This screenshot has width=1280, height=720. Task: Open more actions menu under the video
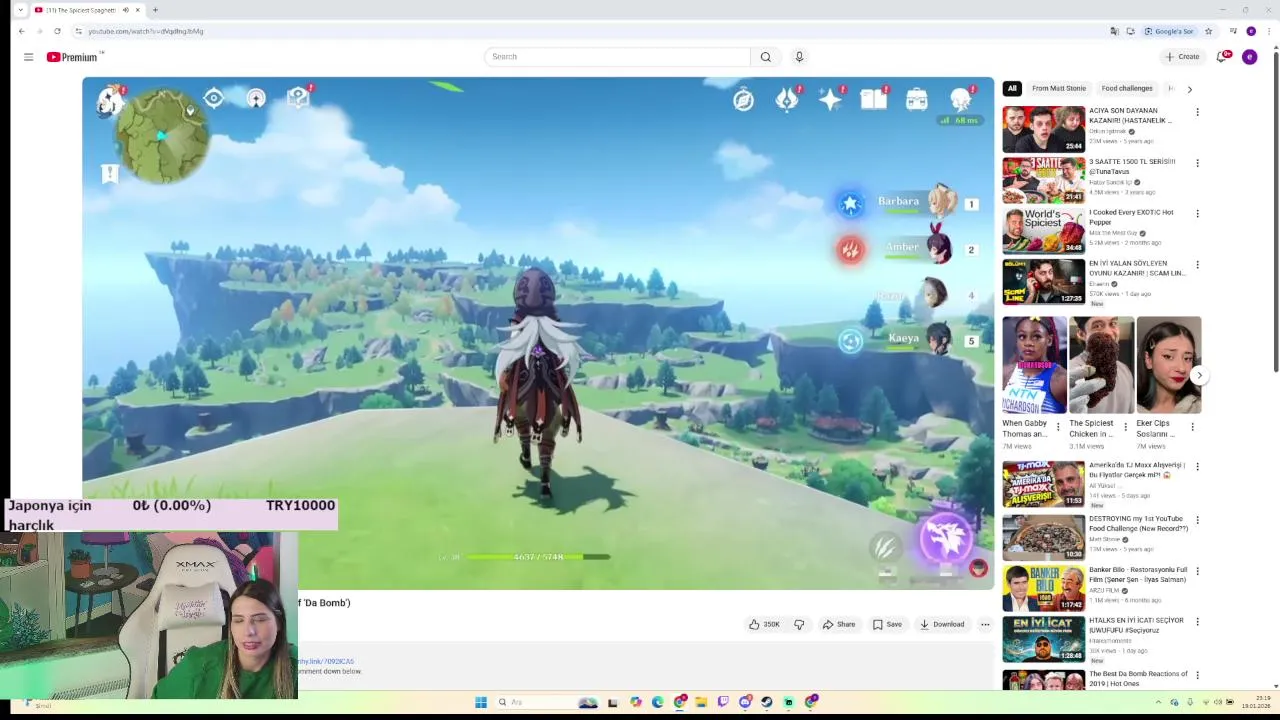(x=985, y=624)
